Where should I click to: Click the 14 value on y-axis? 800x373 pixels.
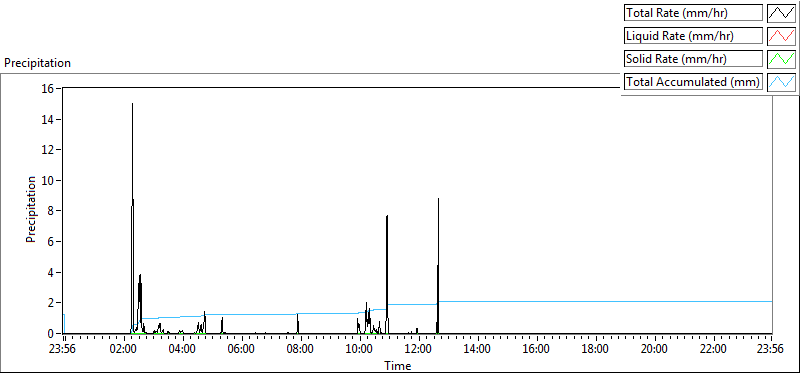[x=47, y=119]
